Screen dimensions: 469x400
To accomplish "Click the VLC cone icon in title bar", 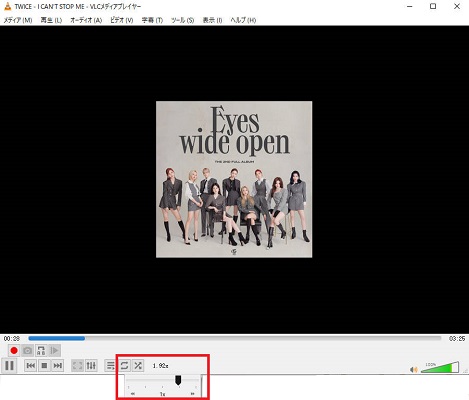I will pyautogui.click(x=7, y=6).
